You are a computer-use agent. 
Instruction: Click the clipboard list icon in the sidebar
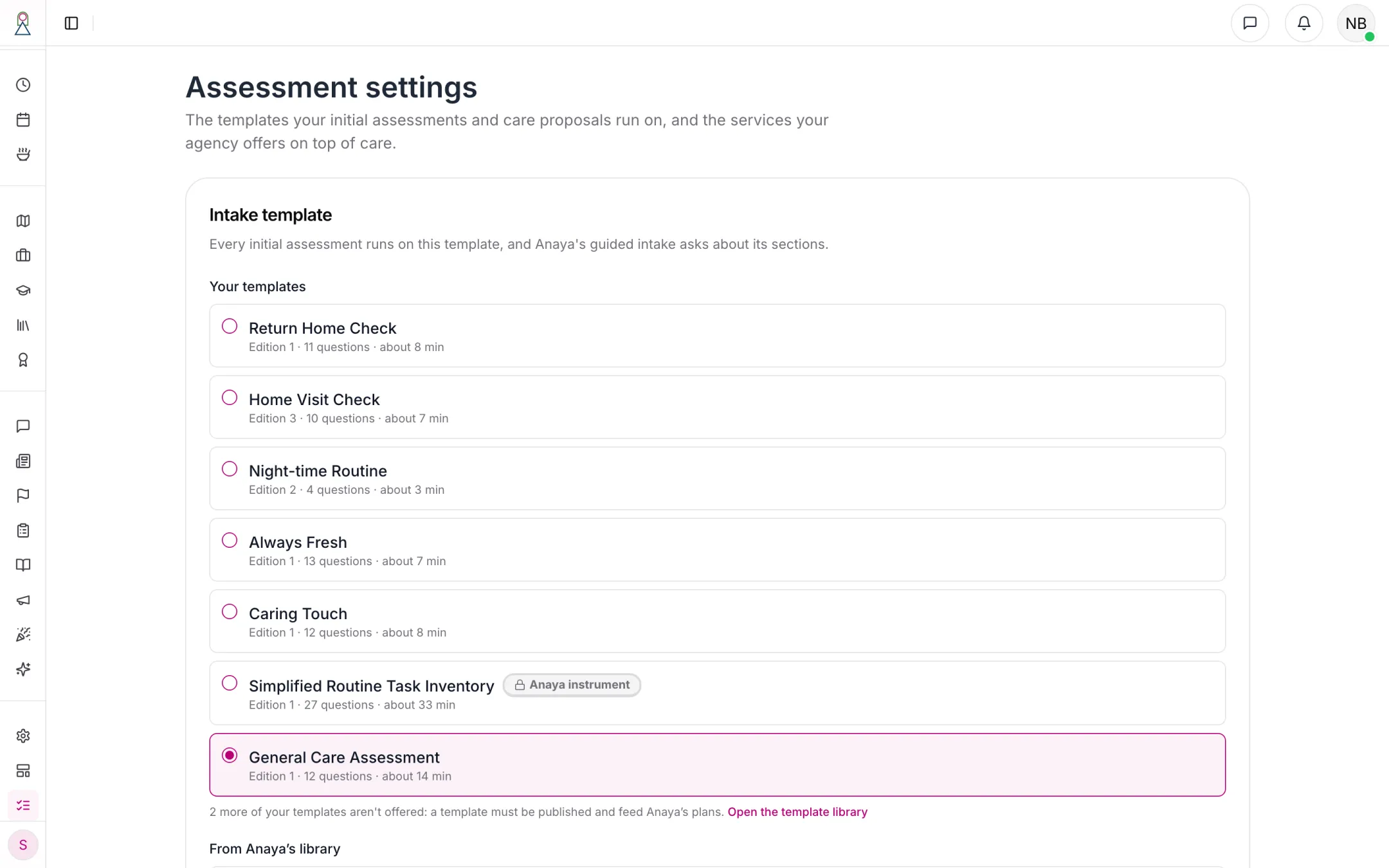pos(23,530)
